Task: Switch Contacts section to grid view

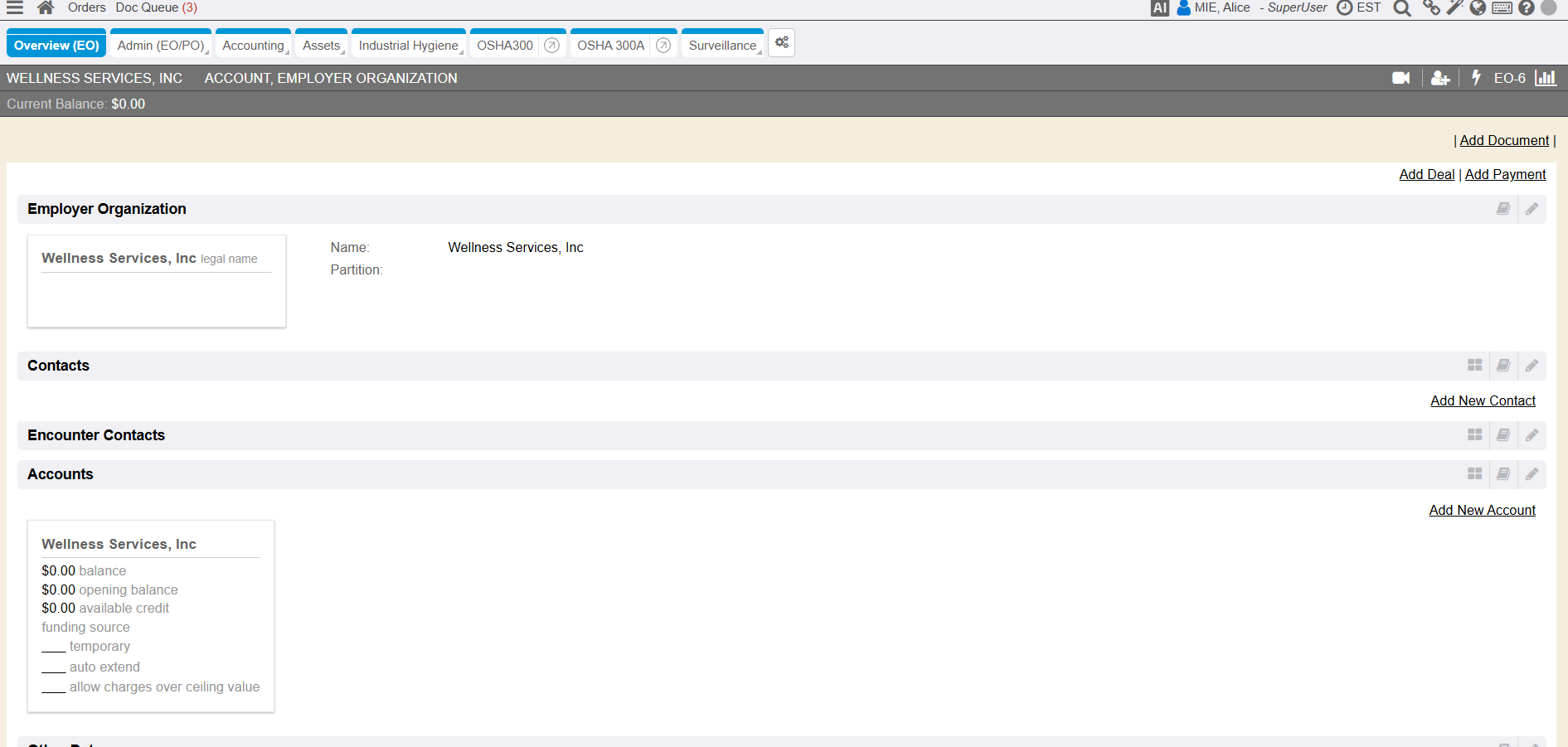Action: [1474, 366]
